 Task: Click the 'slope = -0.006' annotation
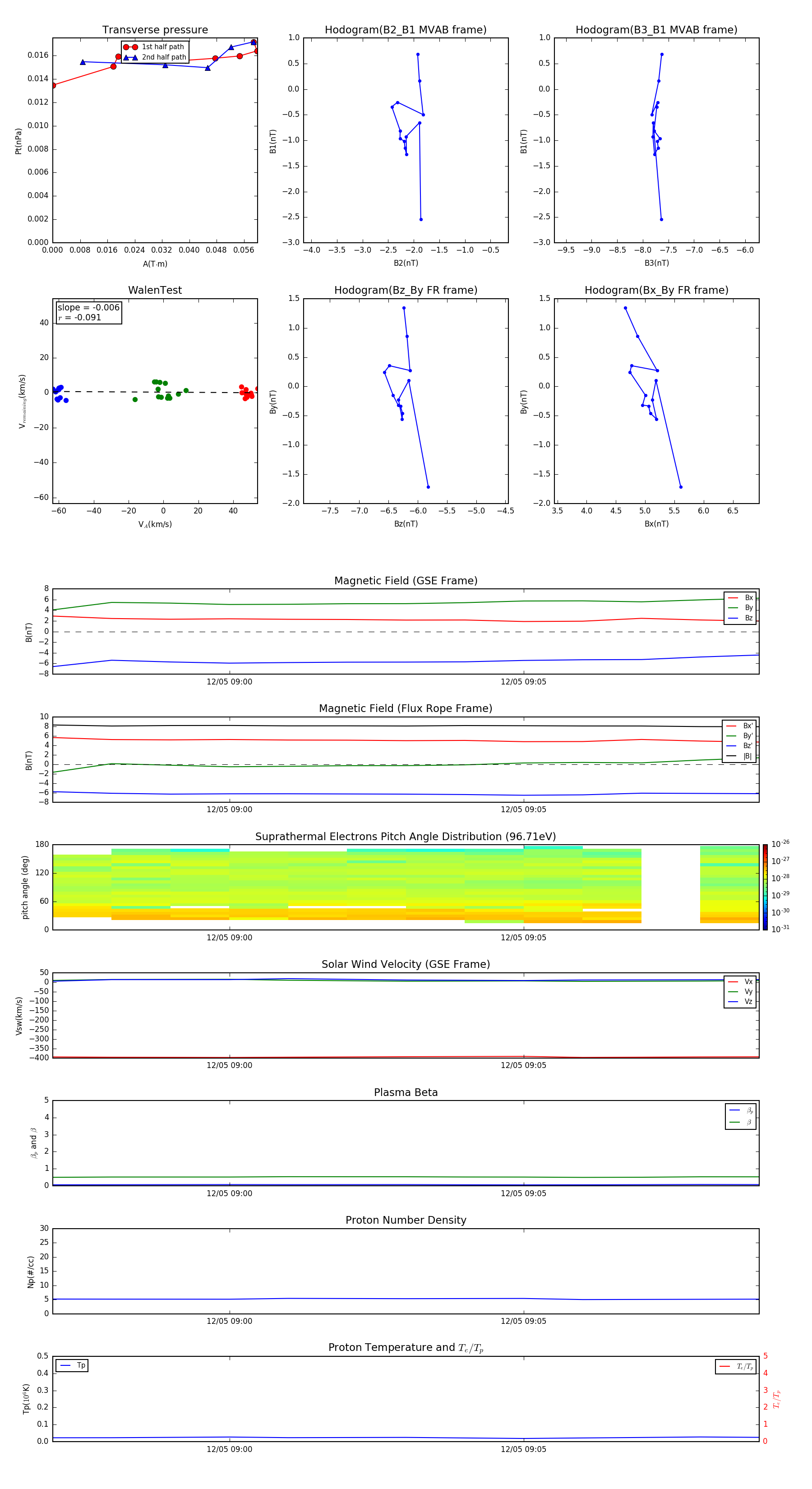click(x=88, y=308)
